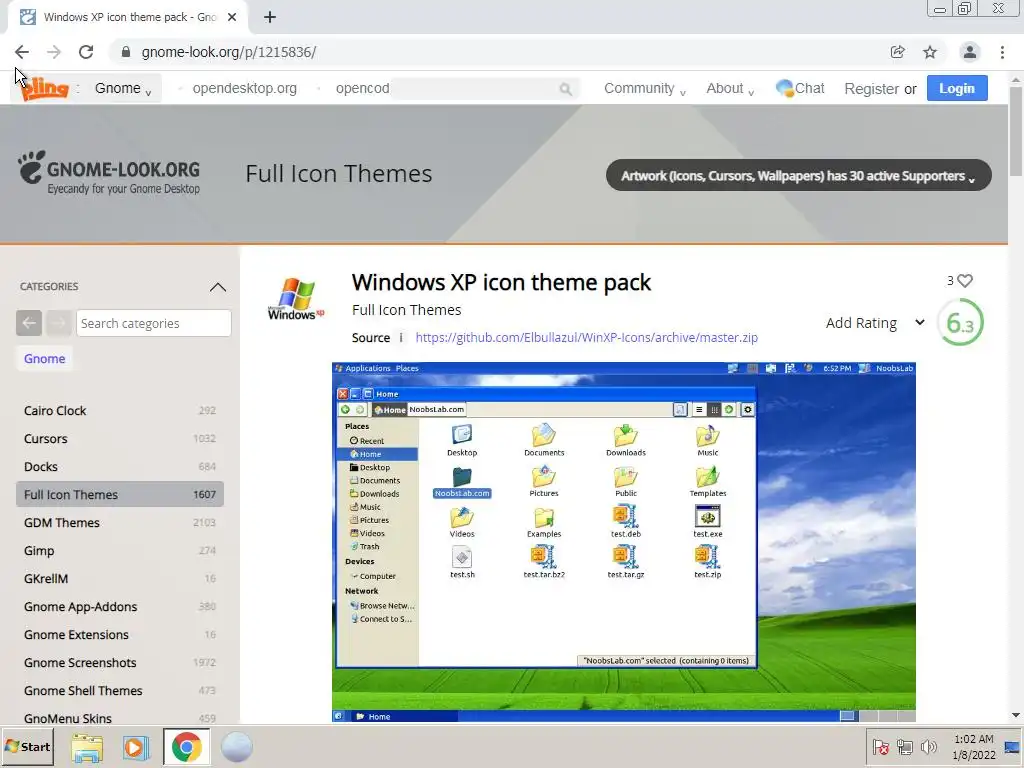
Task: Open Gnome Shell Themes category
Action: pos(120,691)
